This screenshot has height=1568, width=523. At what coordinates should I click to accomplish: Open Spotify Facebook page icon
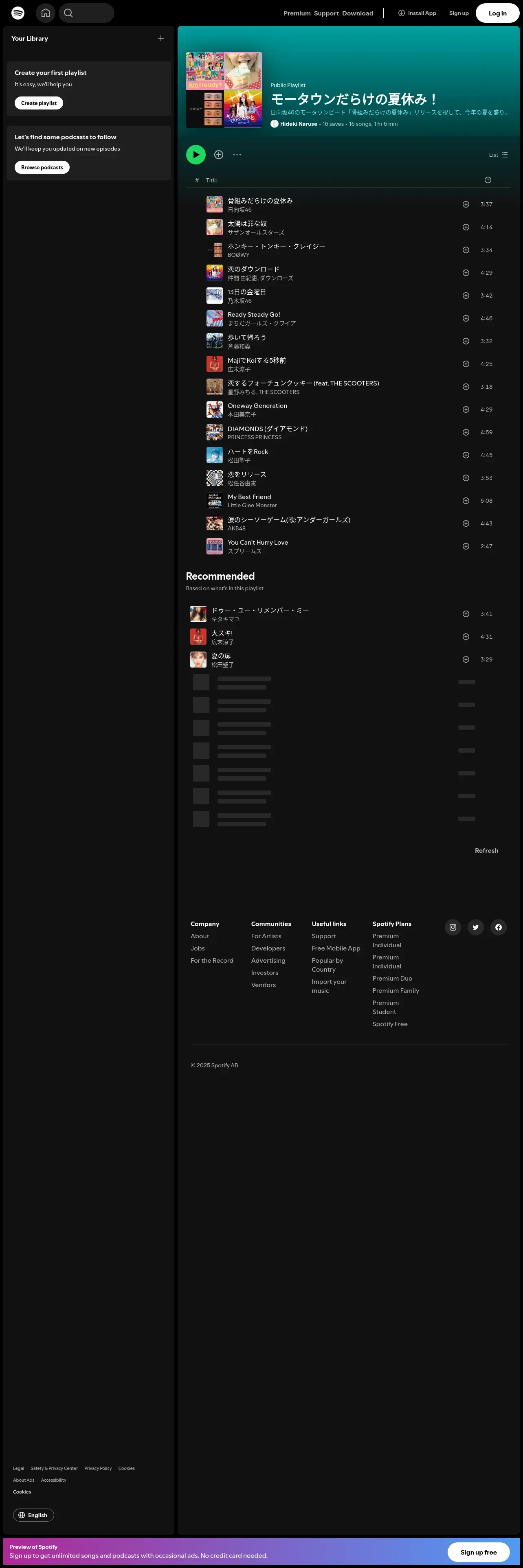499,927
